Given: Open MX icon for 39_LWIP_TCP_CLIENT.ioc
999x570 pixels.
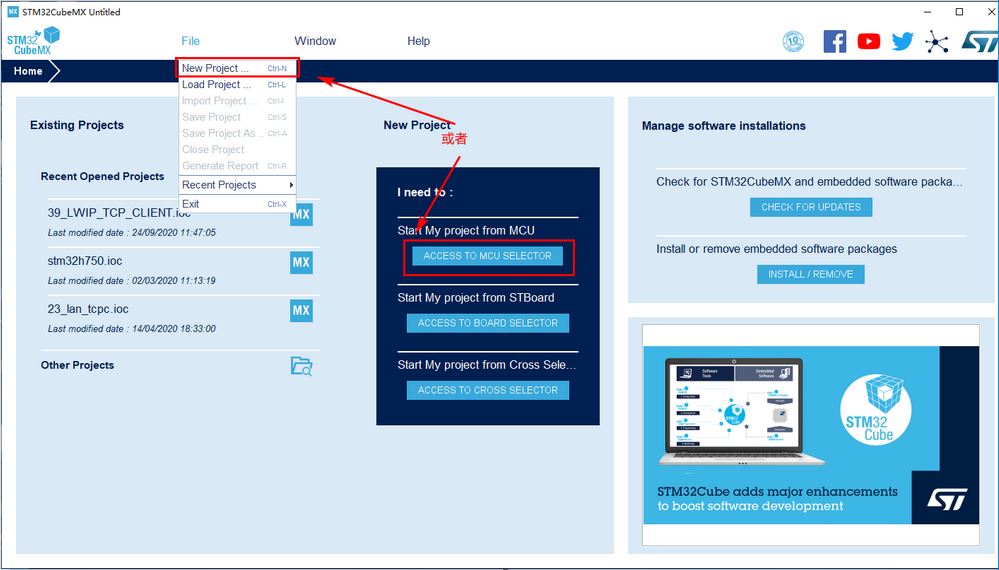Looking at the screenshot, I should point(301,215).
